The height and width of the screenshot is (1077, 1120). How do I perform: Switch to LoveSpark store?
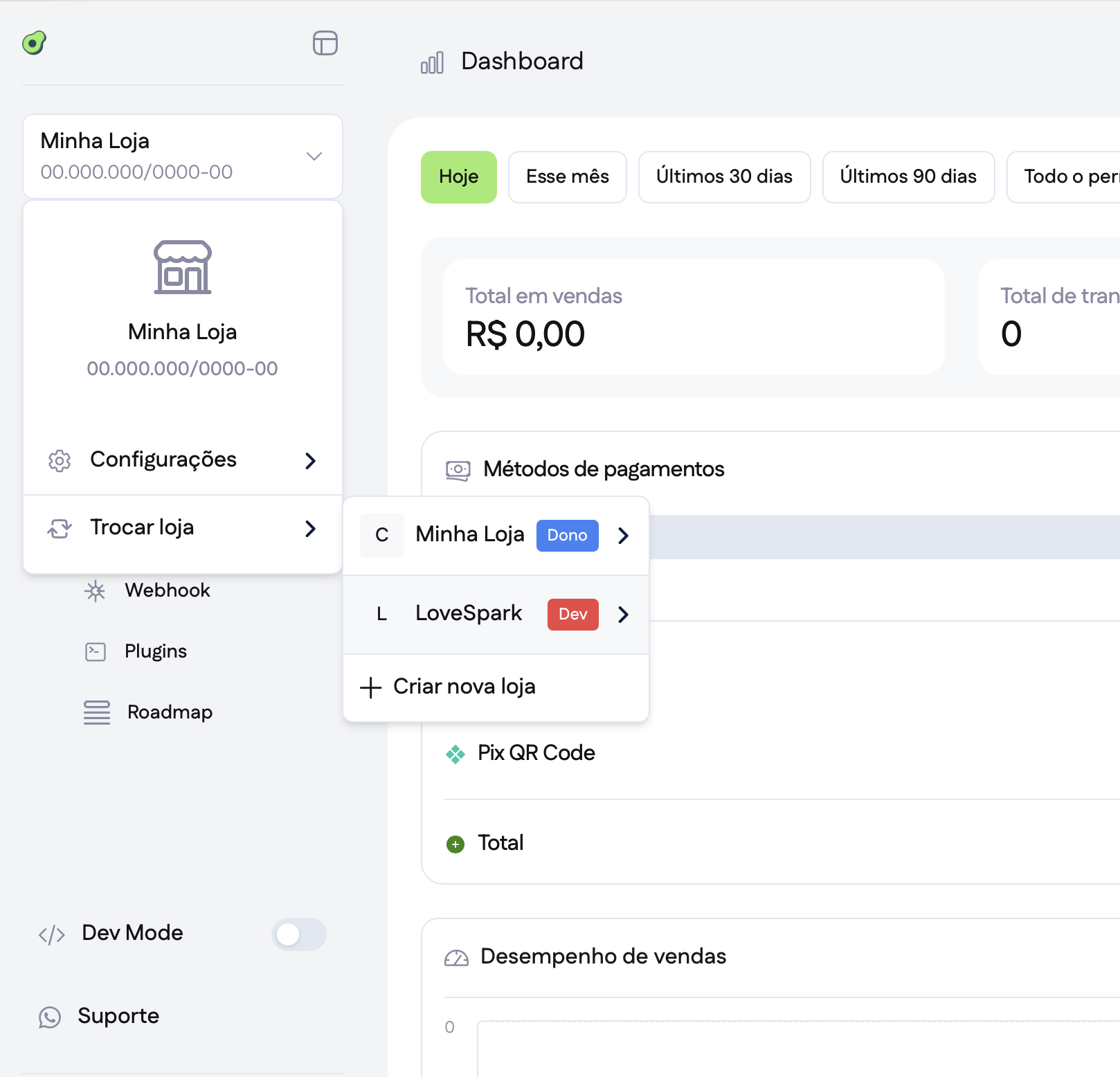pos(496,614)
